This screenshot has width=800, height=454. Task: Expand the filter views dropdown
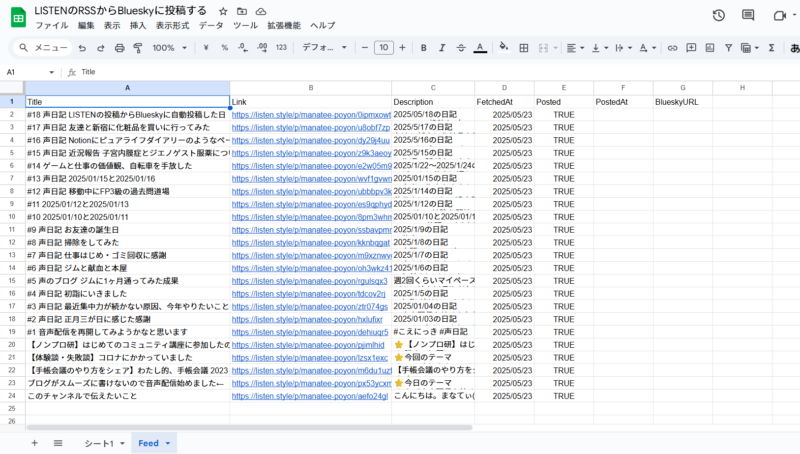point(757,48)
